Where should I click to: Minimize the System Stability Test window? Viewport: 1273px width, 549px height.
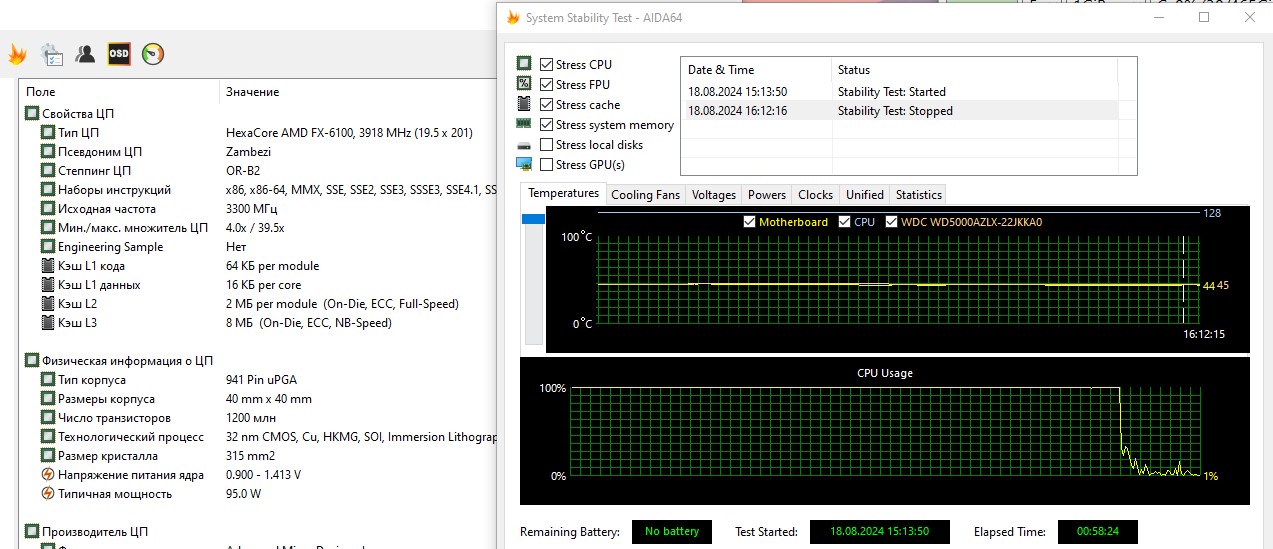click(x=1159, y=17)
